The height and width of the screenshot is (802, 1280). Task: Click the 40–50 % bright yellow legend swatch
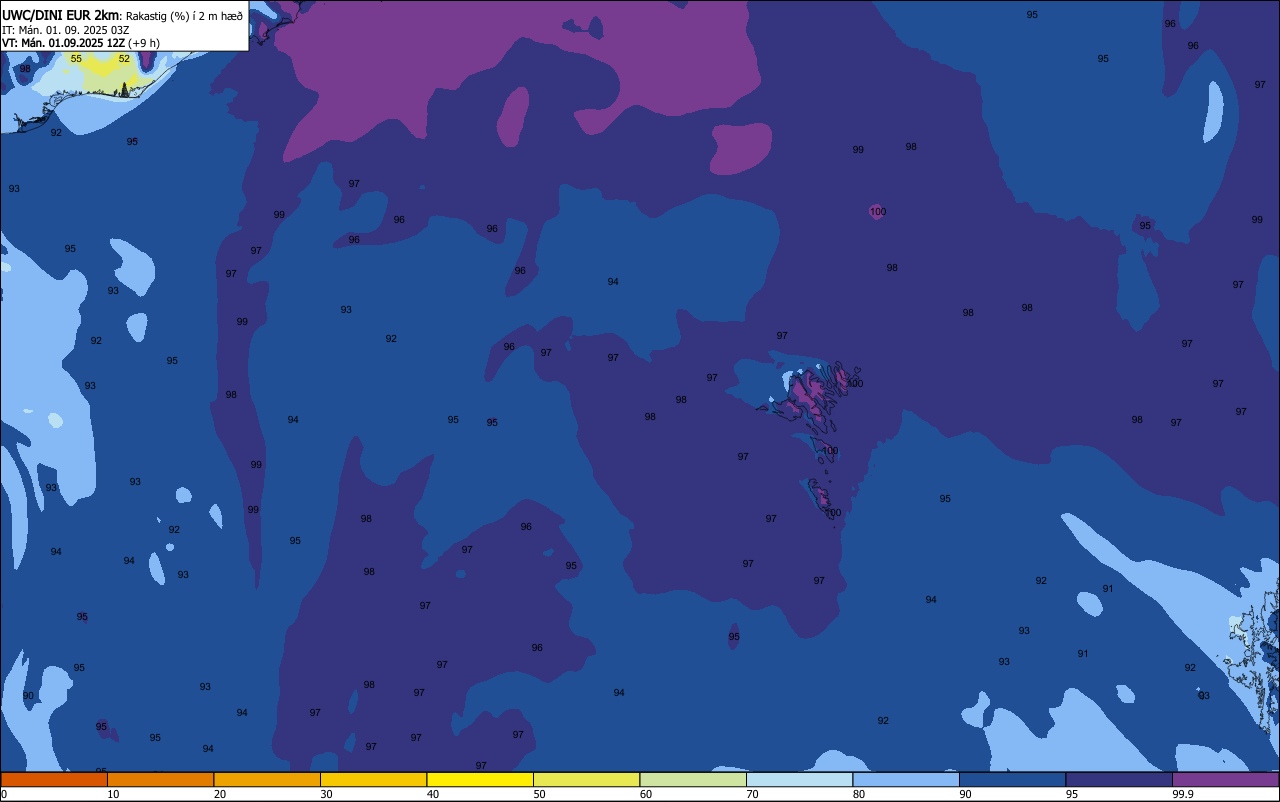pyautogui.click(x=480, y=779)
